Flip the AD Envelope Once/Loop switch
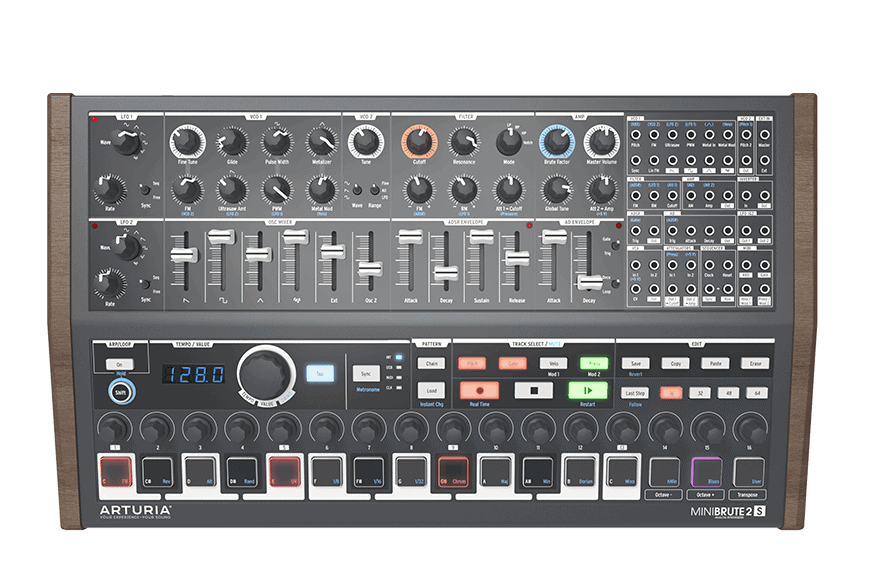 pyautogui.click(x=615, y=284)
